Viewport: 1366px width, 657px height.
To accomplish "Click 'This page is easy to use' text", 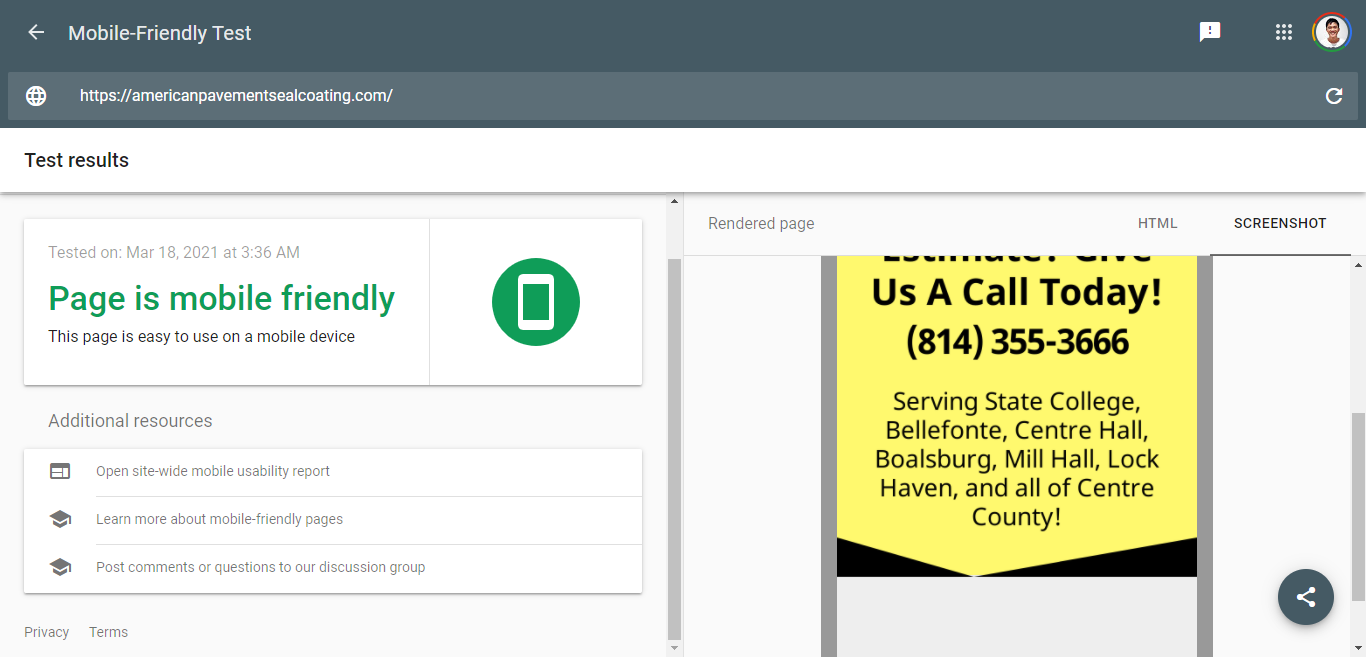I will pyautogui.click(x=202, y=337).
